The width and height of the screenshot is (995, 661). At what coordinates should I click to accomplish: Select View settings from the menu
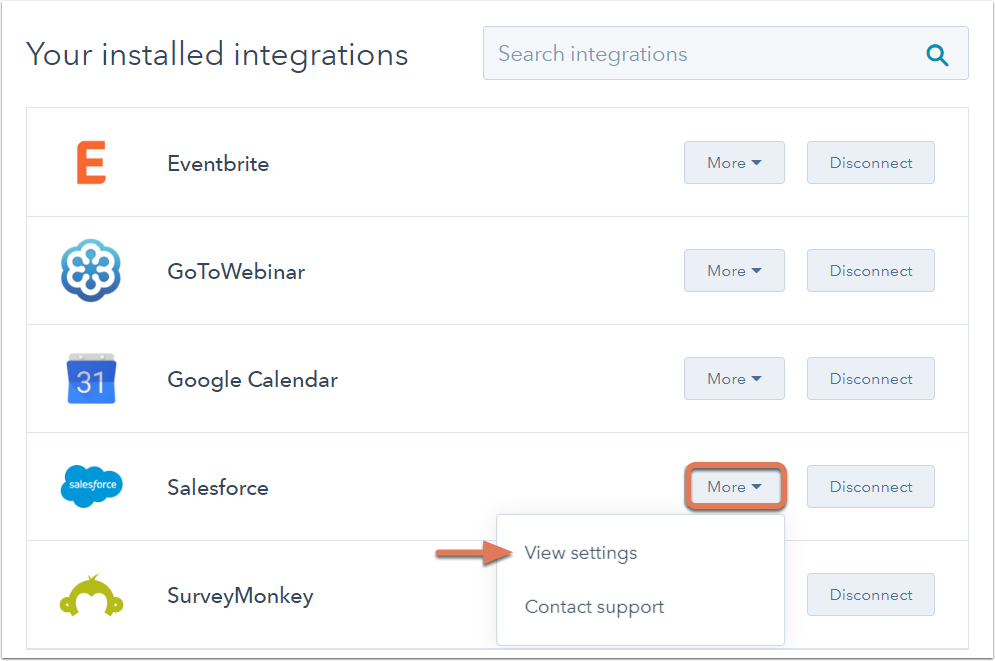581,553
